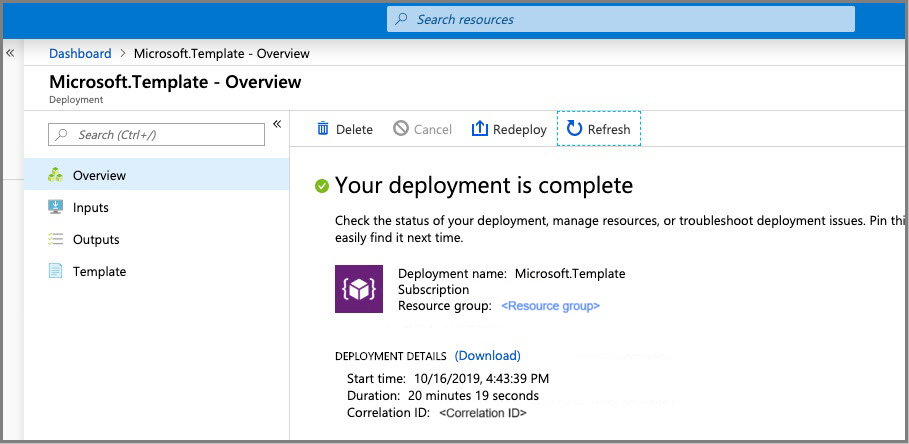This screenshot has height=444, width=909.
Task: Select the Outputs menu item
Action: [96, 239]
